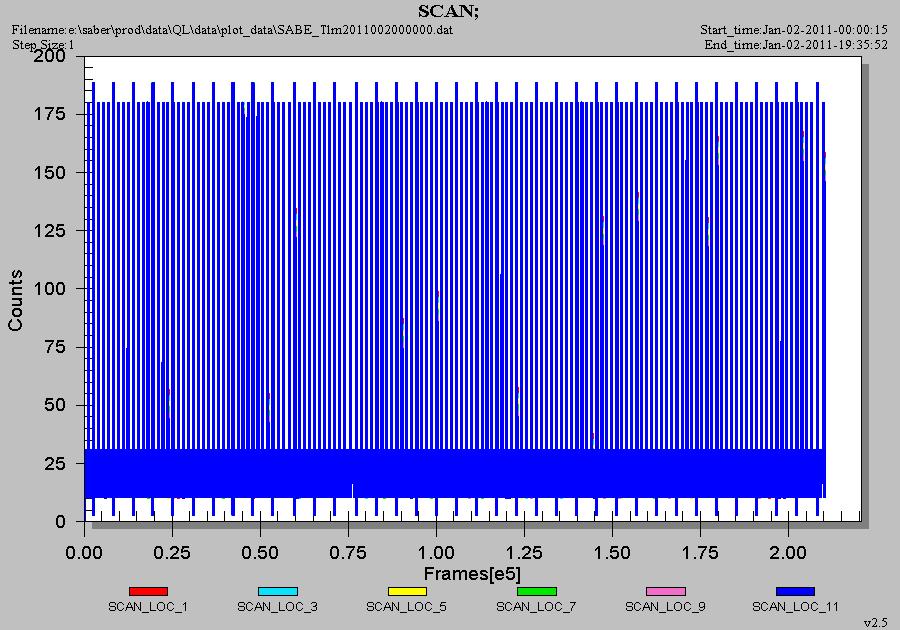Click the Start_time header text
Viewport: 900px width, 630px height.
794,30
